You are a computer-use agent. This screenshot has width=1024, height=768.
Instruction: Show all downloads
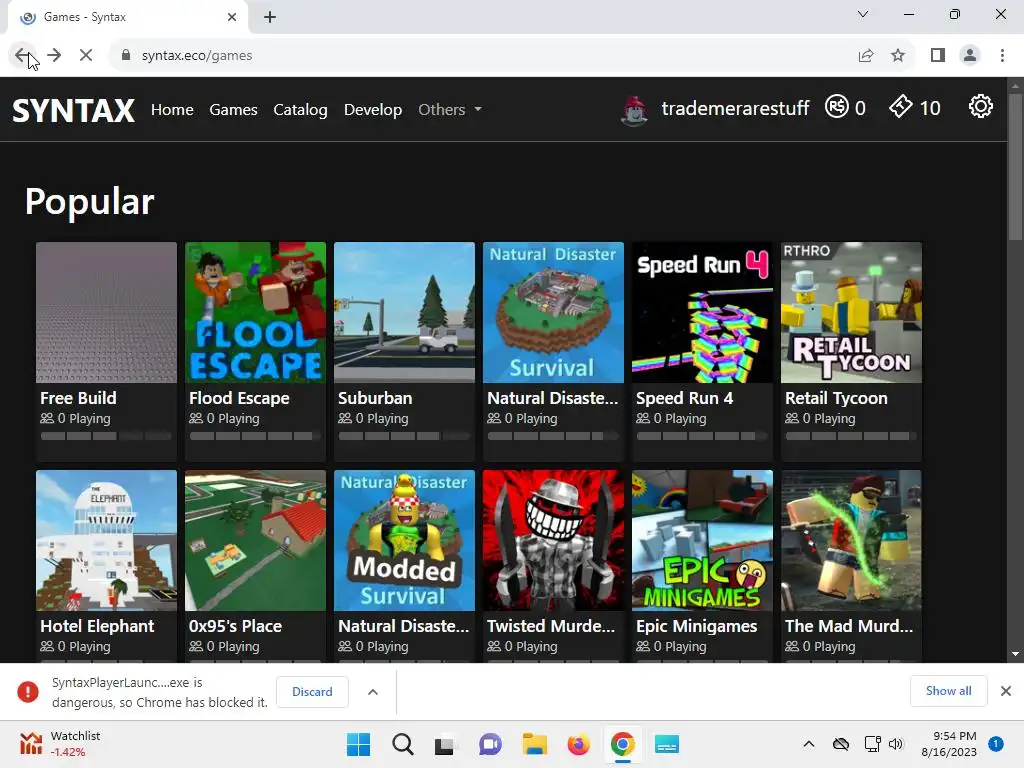point(948,691)
